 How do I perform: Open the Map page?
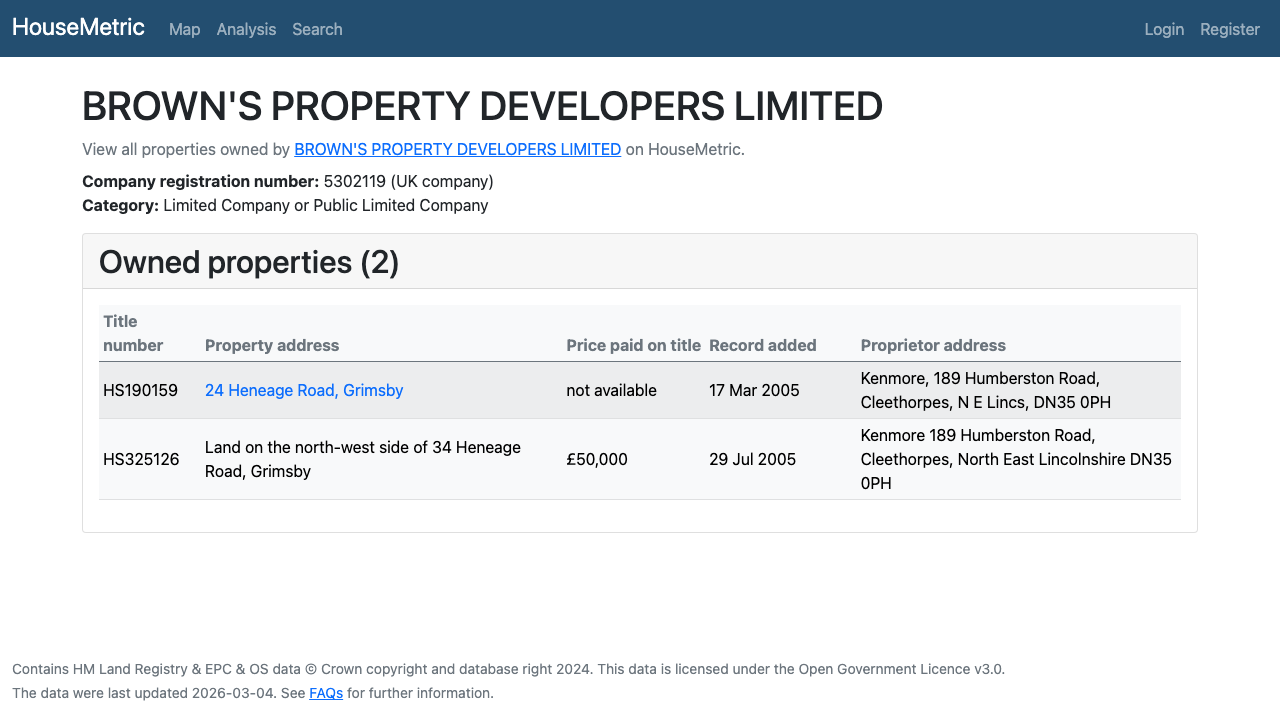click(x=184, y=29)
